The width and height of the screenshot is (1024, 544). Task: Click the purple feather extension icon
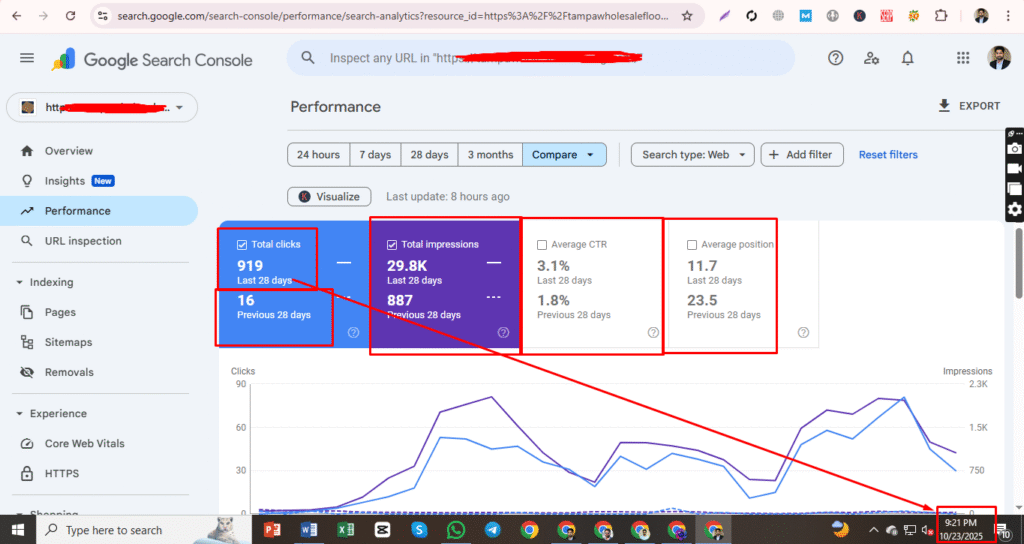(x=724, y=16)
